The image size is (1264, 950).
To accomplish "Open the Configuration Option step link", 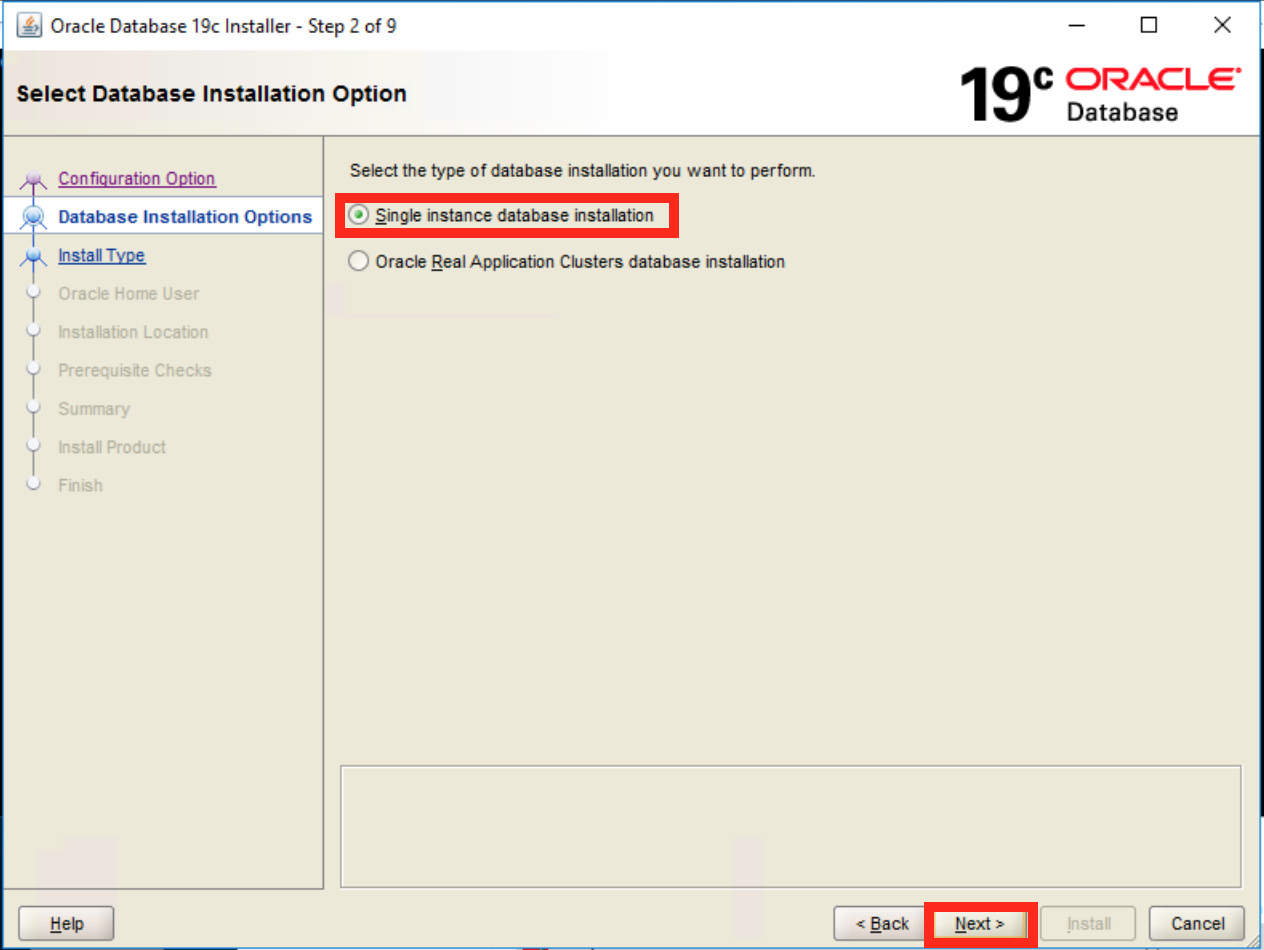I will point(137,179).
